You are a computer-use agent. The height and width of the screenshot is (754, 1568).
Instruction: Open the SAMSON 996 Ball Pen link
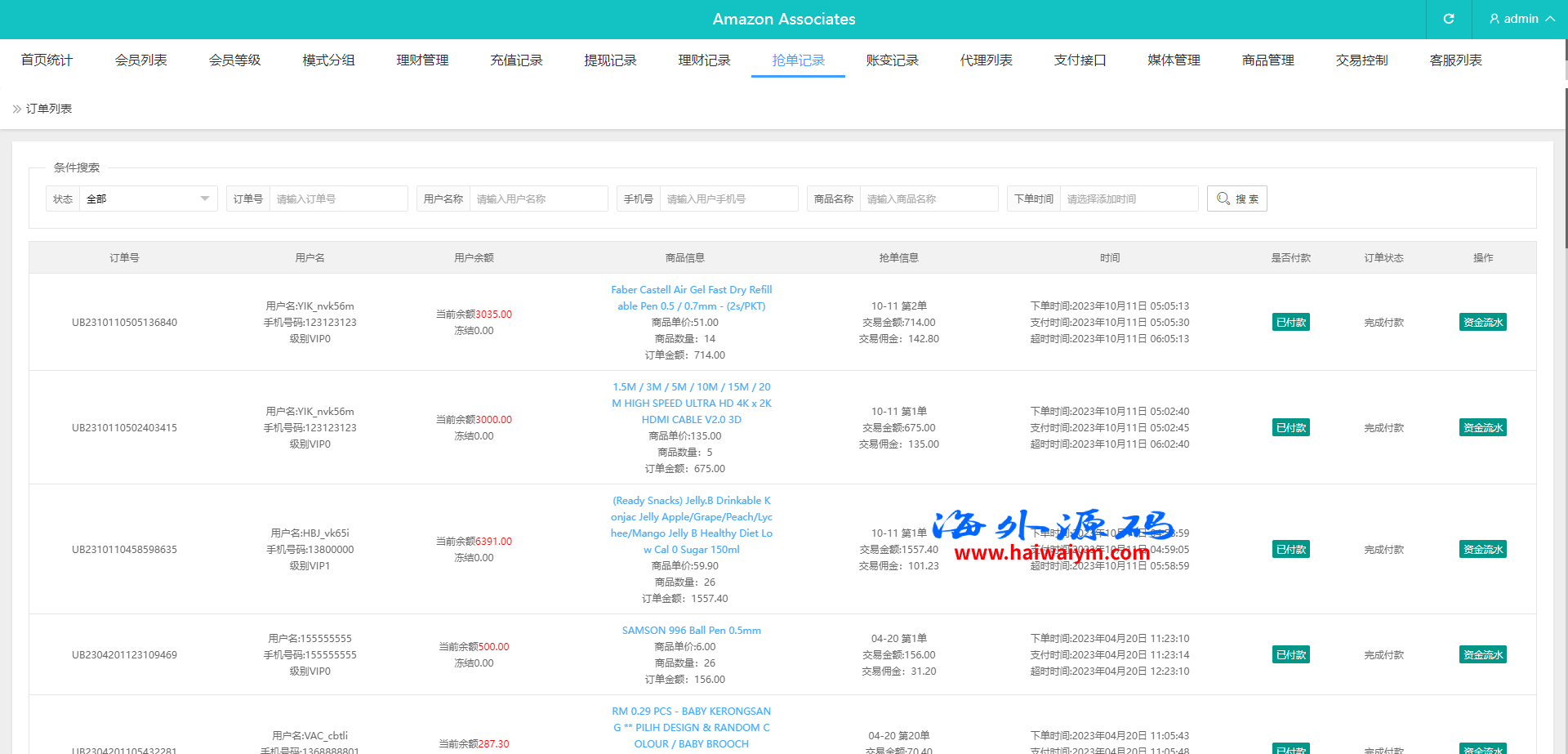pyautogui.click(x=691, y=631)
